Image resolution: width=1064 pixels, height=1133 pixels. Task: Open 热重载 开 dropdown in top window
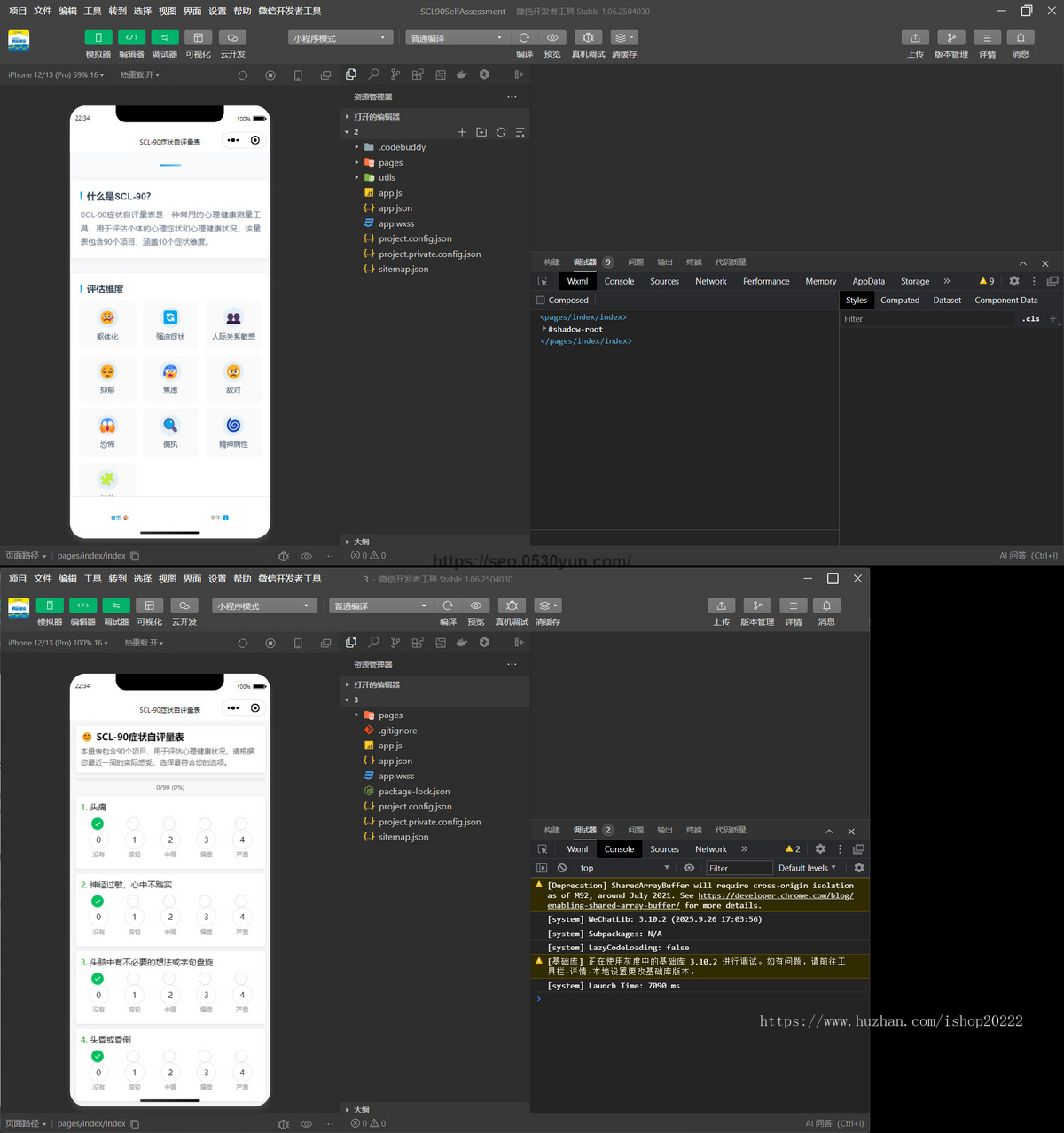click(140, 75)
